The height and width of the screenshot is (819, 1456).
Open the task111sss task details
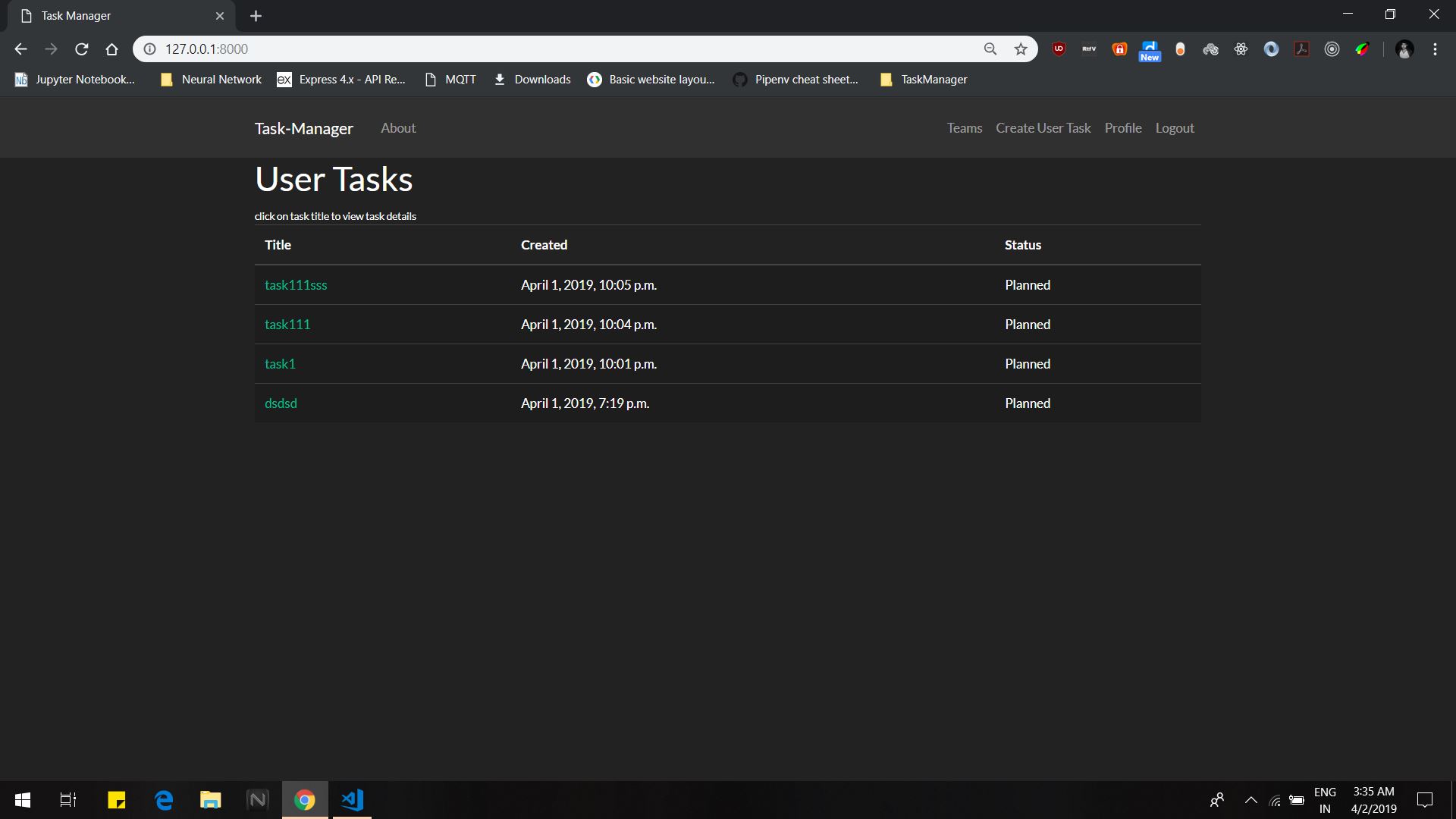296,284
